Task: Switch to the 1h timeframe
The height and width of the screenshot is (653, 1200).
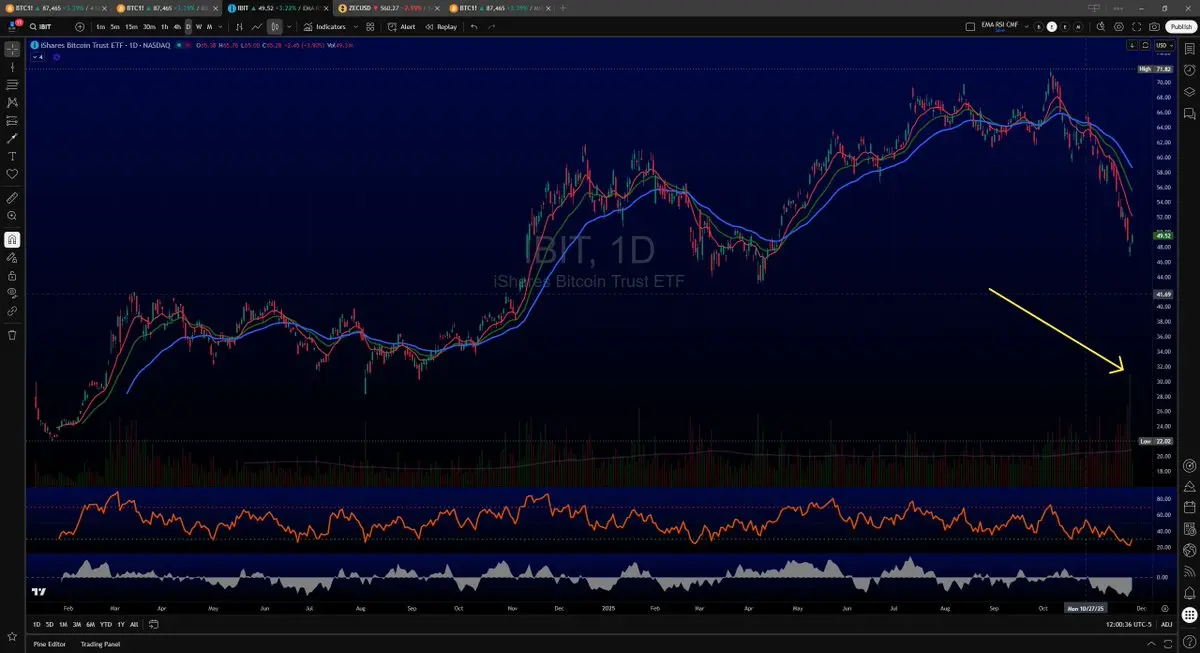Action: coord(164,27)
